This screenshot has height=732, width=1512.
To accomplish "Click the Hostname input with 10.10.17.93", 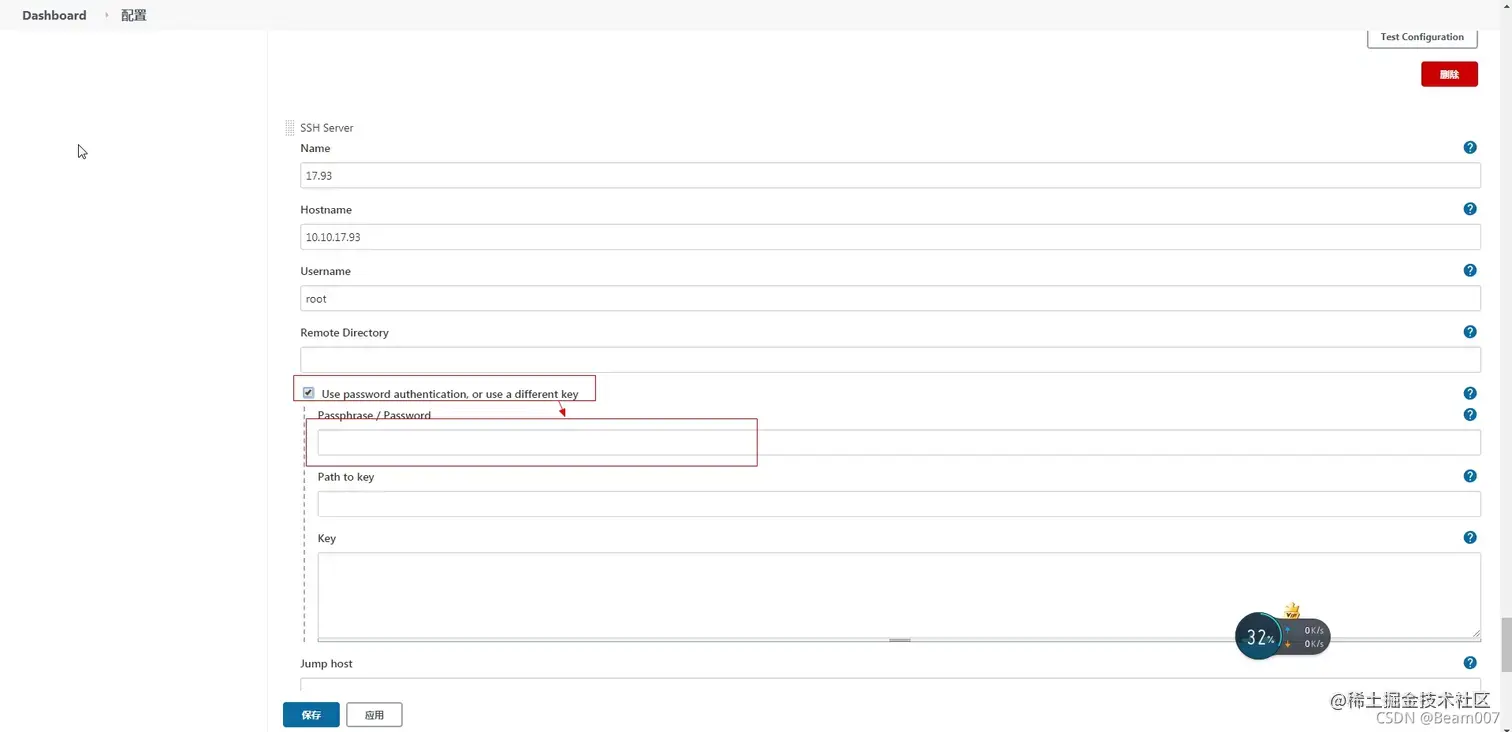I will pos(890,237).
